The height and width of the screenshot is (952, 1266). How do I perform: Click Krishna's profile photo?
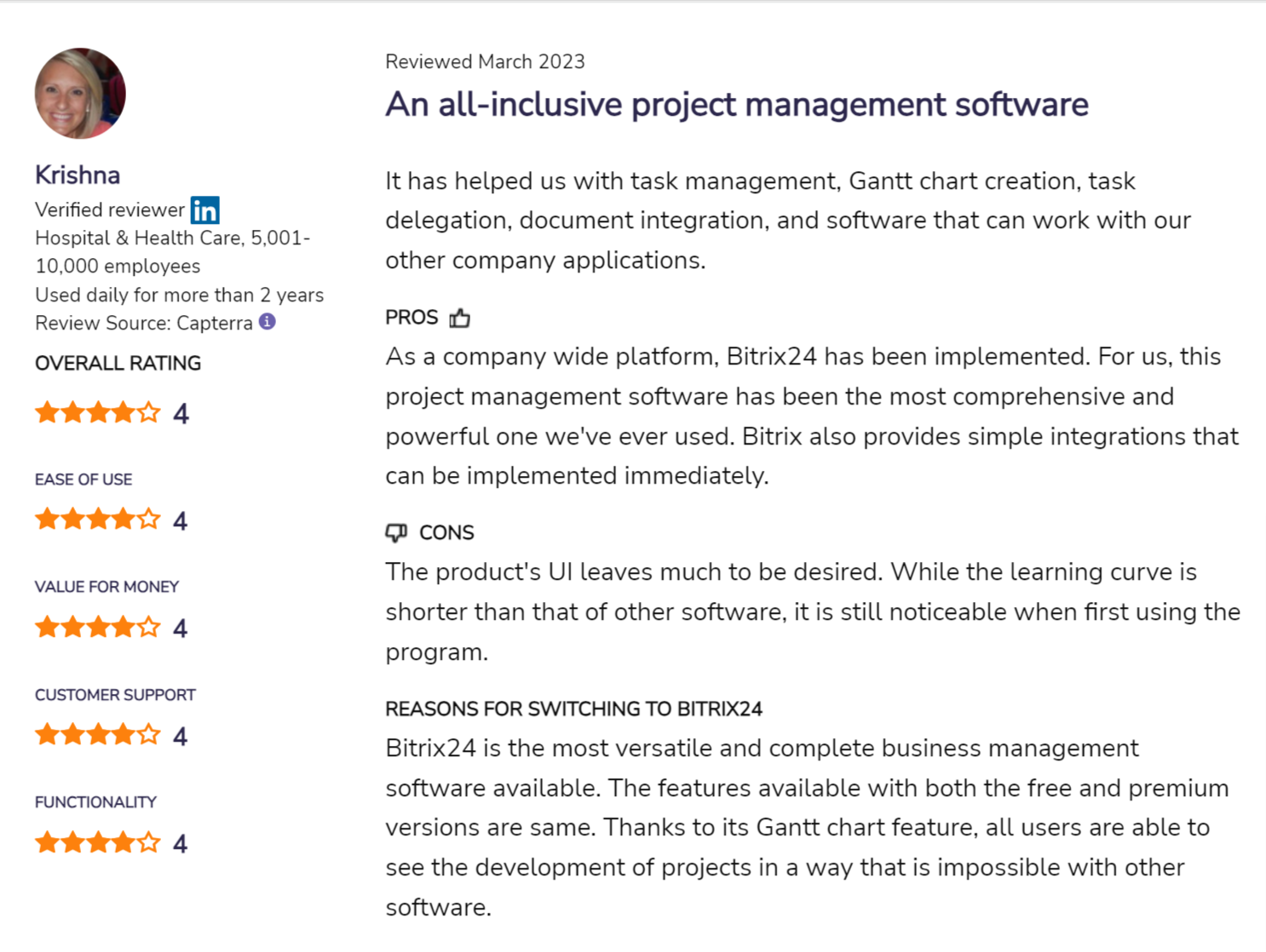coord(80,93)
